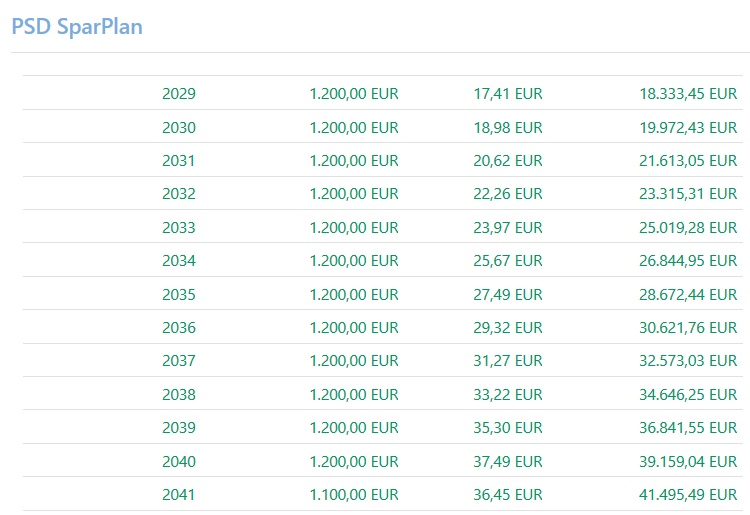
Task: Select the 36,45 EUR interest value
Action: pyautogui.click(x=508, y=494)
